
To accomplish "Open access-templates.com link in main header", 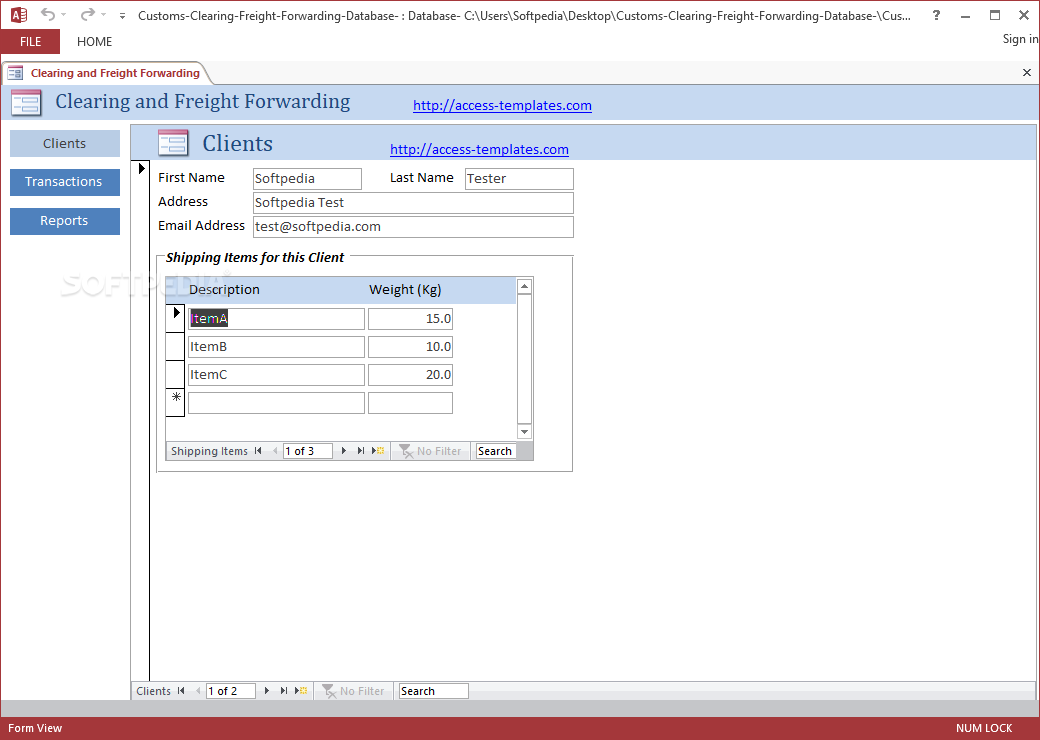I will 502,105.
